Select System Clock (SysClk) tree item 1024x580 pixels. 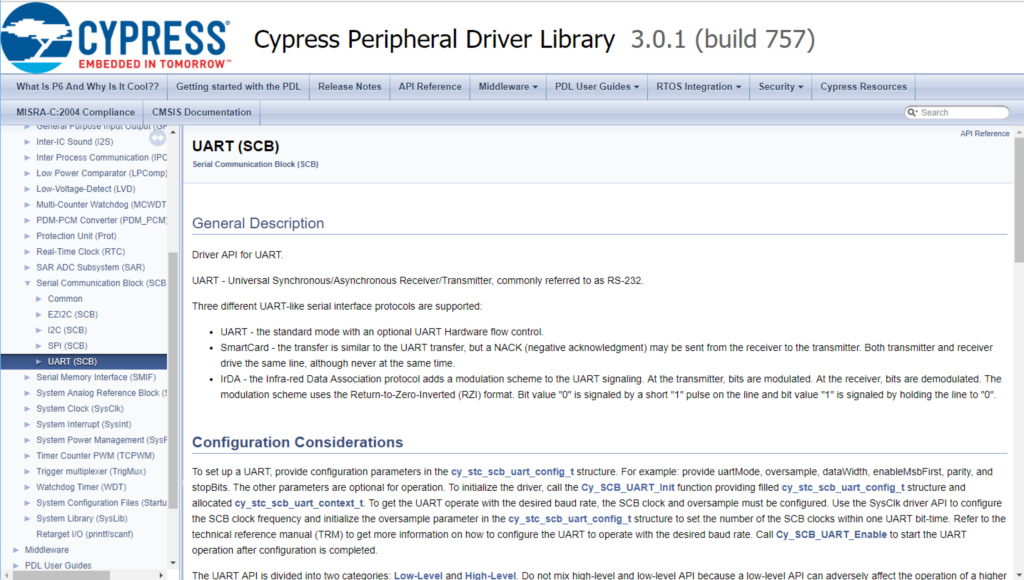pos(80,408)
